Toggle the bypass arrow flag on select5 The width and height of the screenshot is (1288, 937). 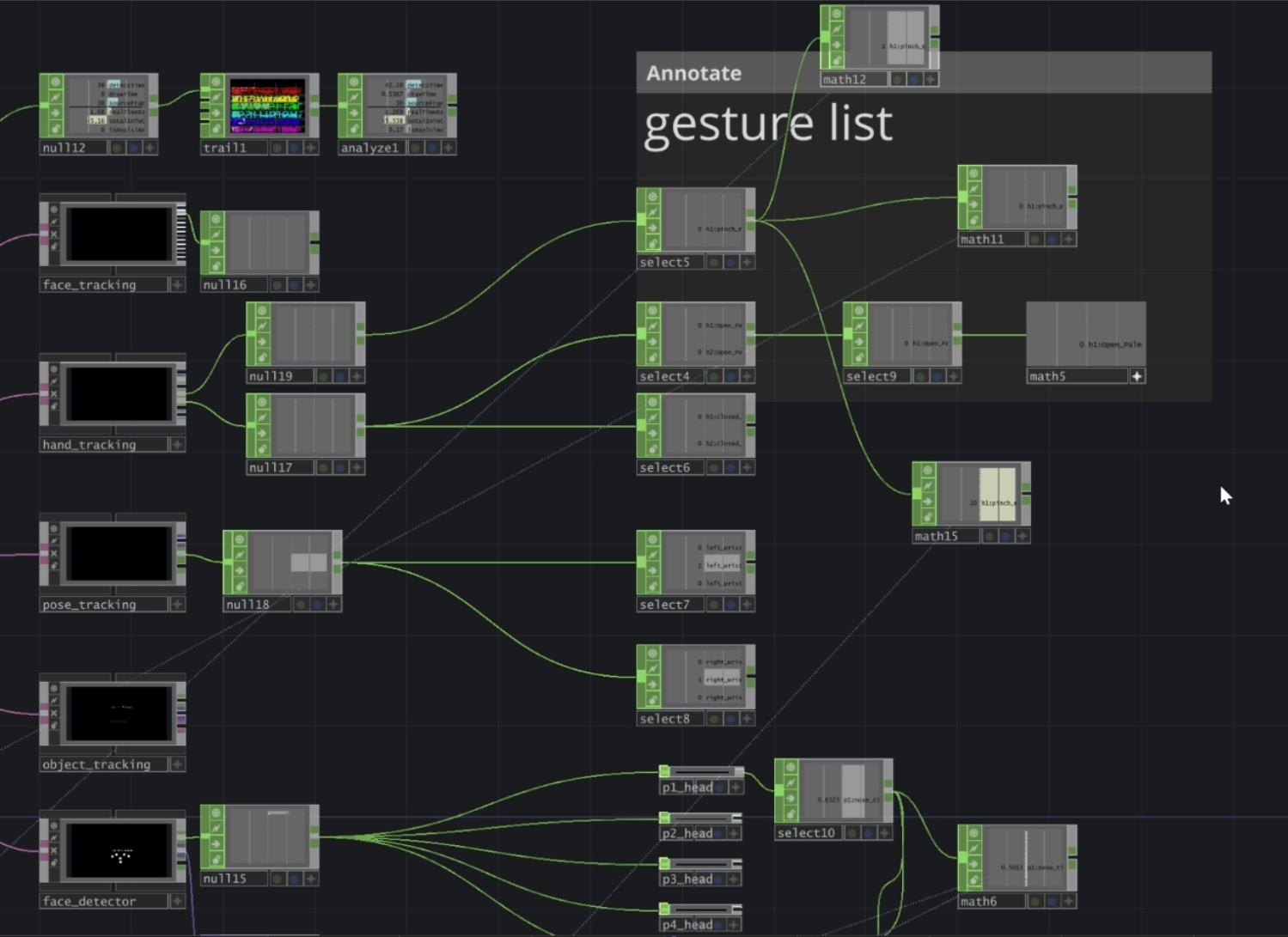point(653,228)
